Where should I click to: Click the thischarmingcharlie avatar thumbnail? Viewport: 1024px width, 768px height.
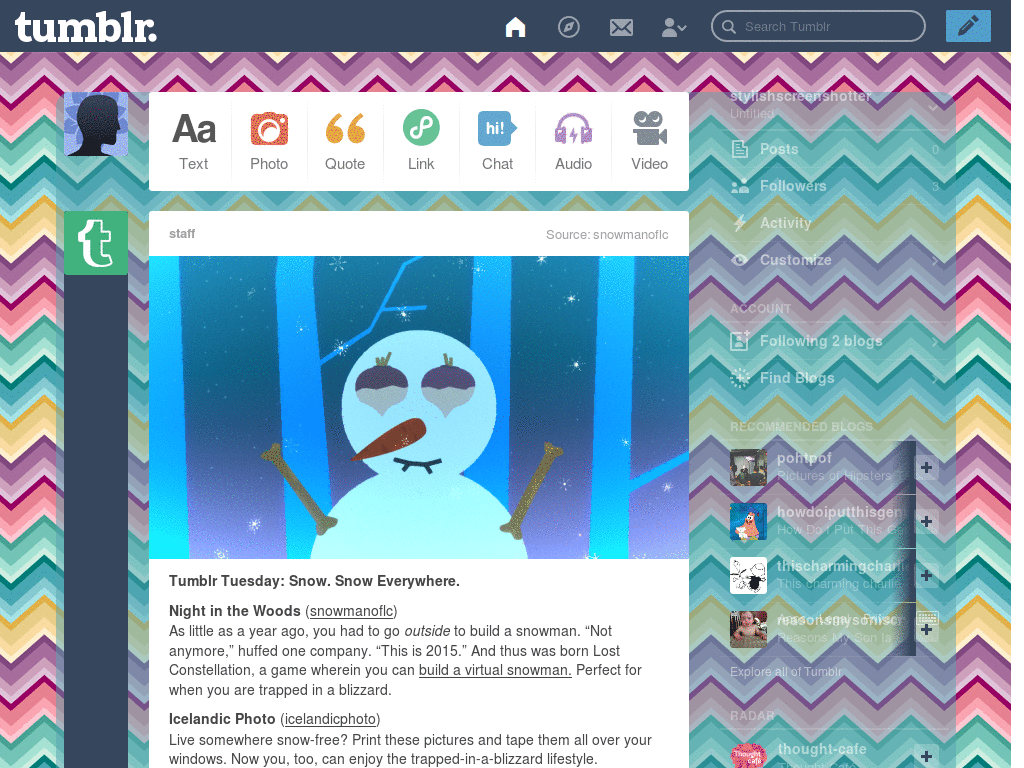pyautogui.click(x=748, y=575)
